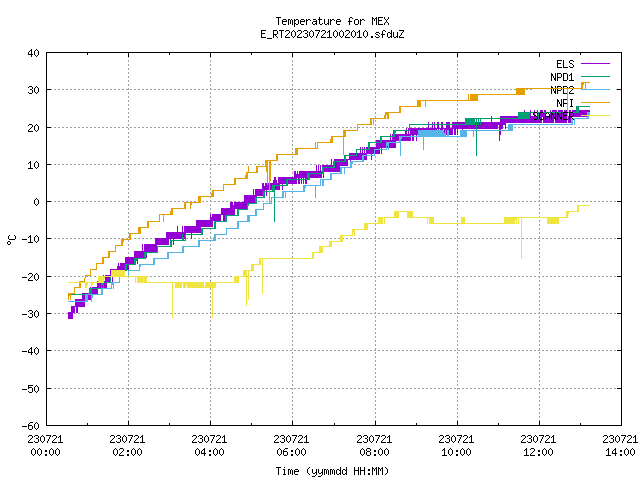This screenshot has width=640, height=480.
Task: Click the y-axis tick label "0"
Action: (37, 202)
